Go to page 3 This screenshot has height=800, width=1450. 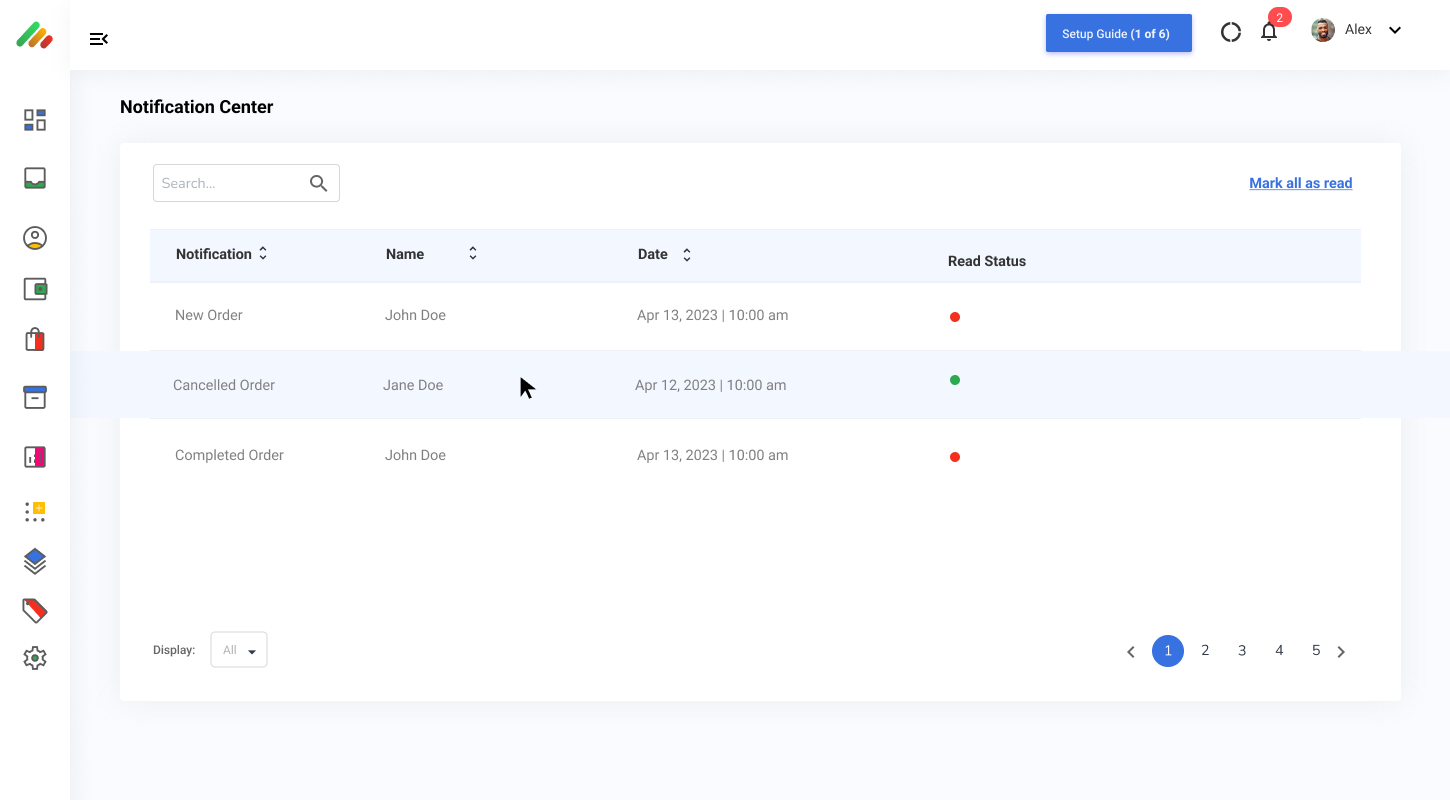1242,651
